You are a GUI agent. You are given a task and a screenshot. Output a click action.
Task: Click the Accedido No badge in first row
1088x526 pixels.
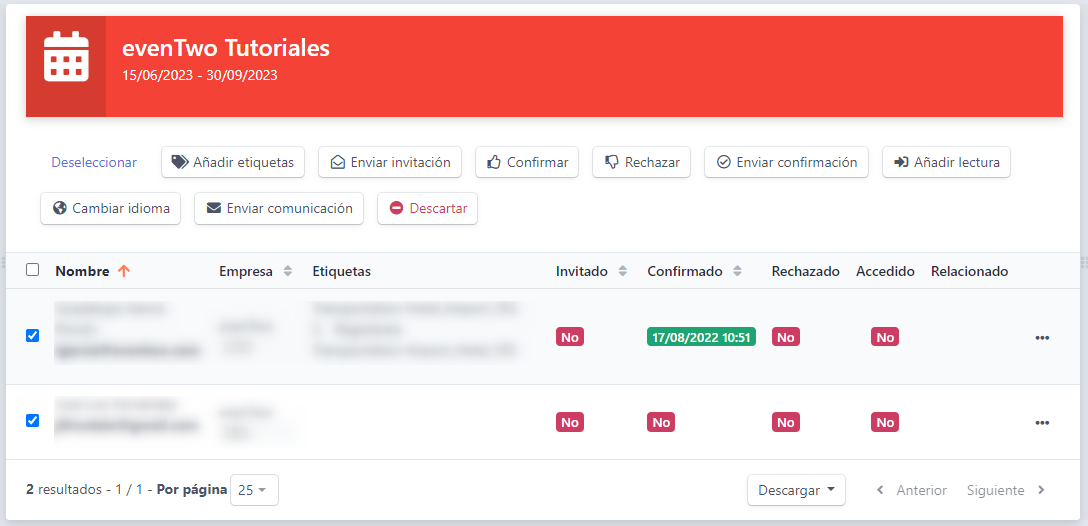point(885,337)
